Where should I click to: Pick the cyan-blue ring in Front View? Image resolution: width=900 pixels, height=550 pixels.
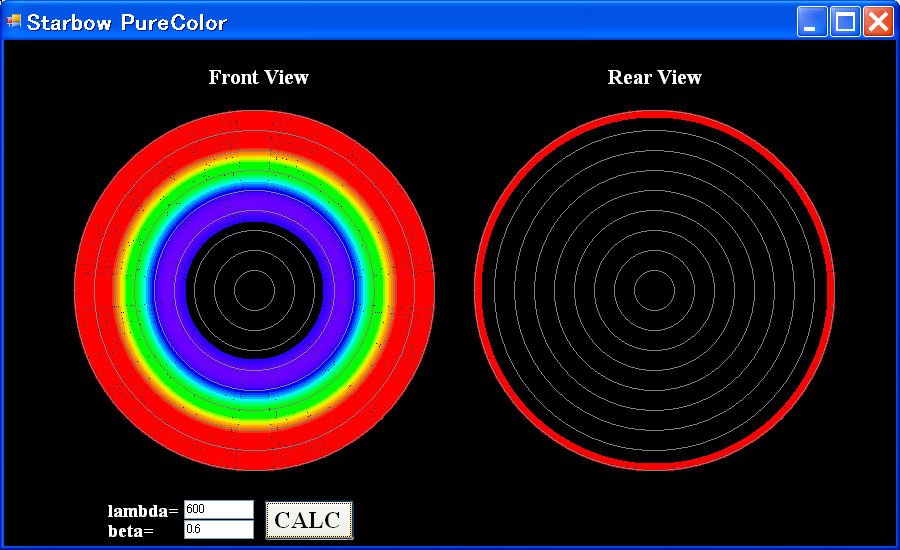tap(254, 187)
